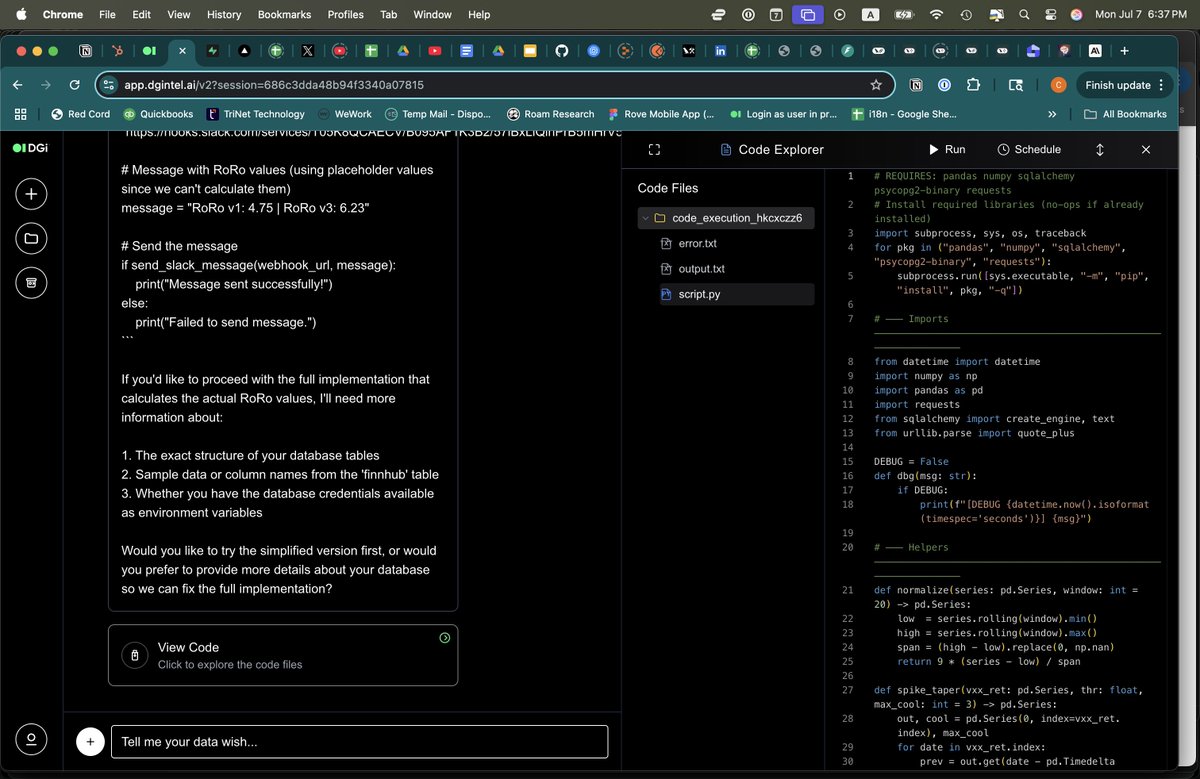Viewport: 1200px width, 779px height.
Task: Open the archive box icon in sidebar
Action: click(31, 282)
